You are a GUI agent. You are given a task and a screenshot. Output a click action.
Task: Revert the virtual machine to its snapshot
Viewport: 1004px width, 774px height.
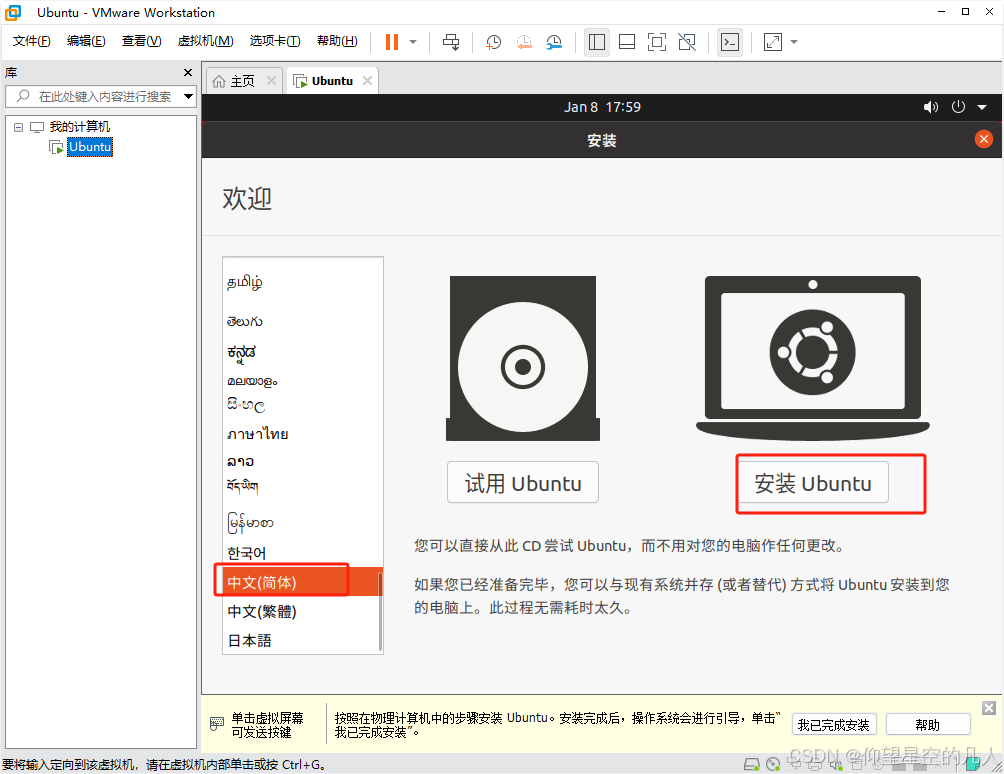524,42
